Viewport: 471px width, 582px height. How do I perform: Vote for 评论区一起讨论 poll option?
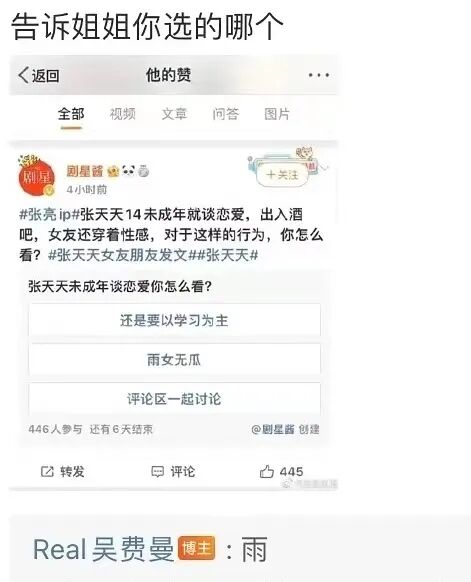click(174, 399)
